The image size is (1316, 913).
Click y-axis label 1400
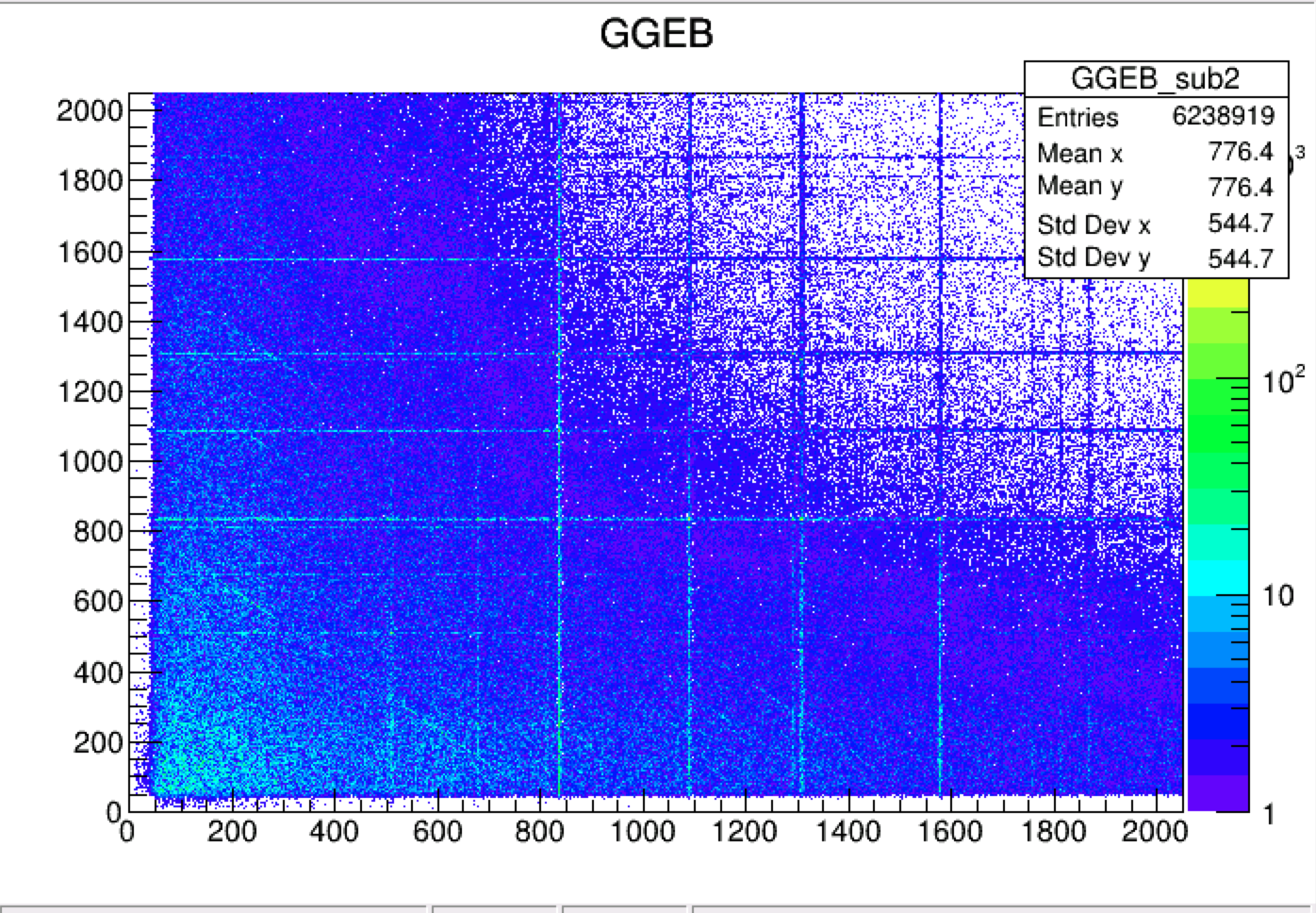coord(90,322)
